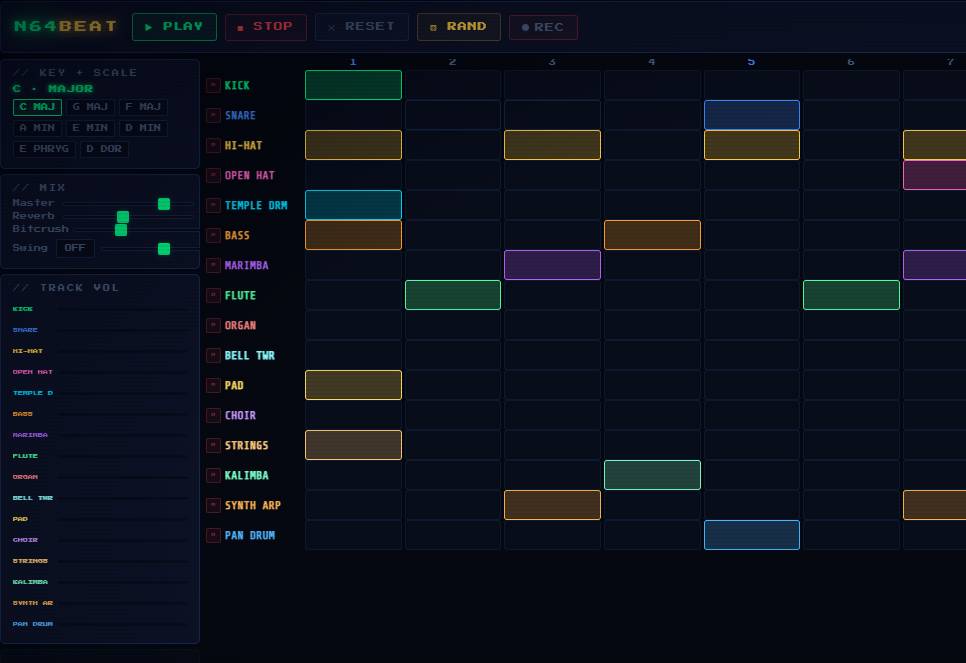Mute the SYNTH ARP track
This screenshot has height=663, width=966.
(x=213, y=505)
